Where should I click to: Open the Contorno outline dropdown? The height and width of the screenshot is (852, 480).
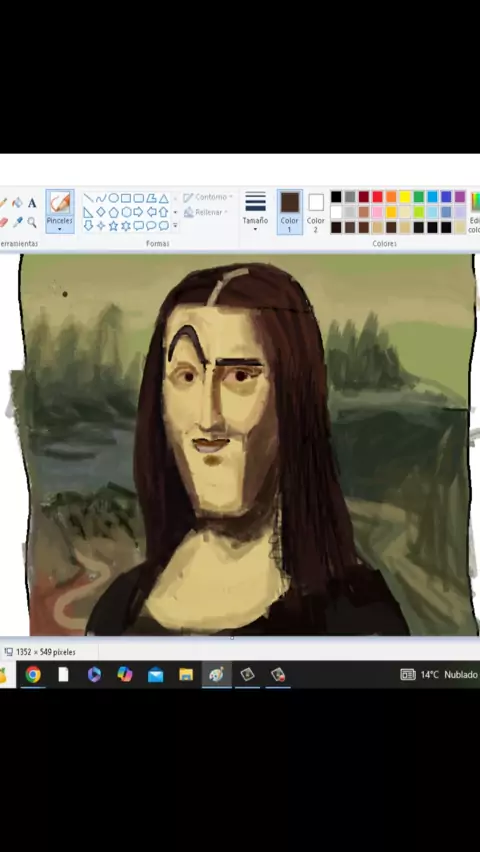208,197
